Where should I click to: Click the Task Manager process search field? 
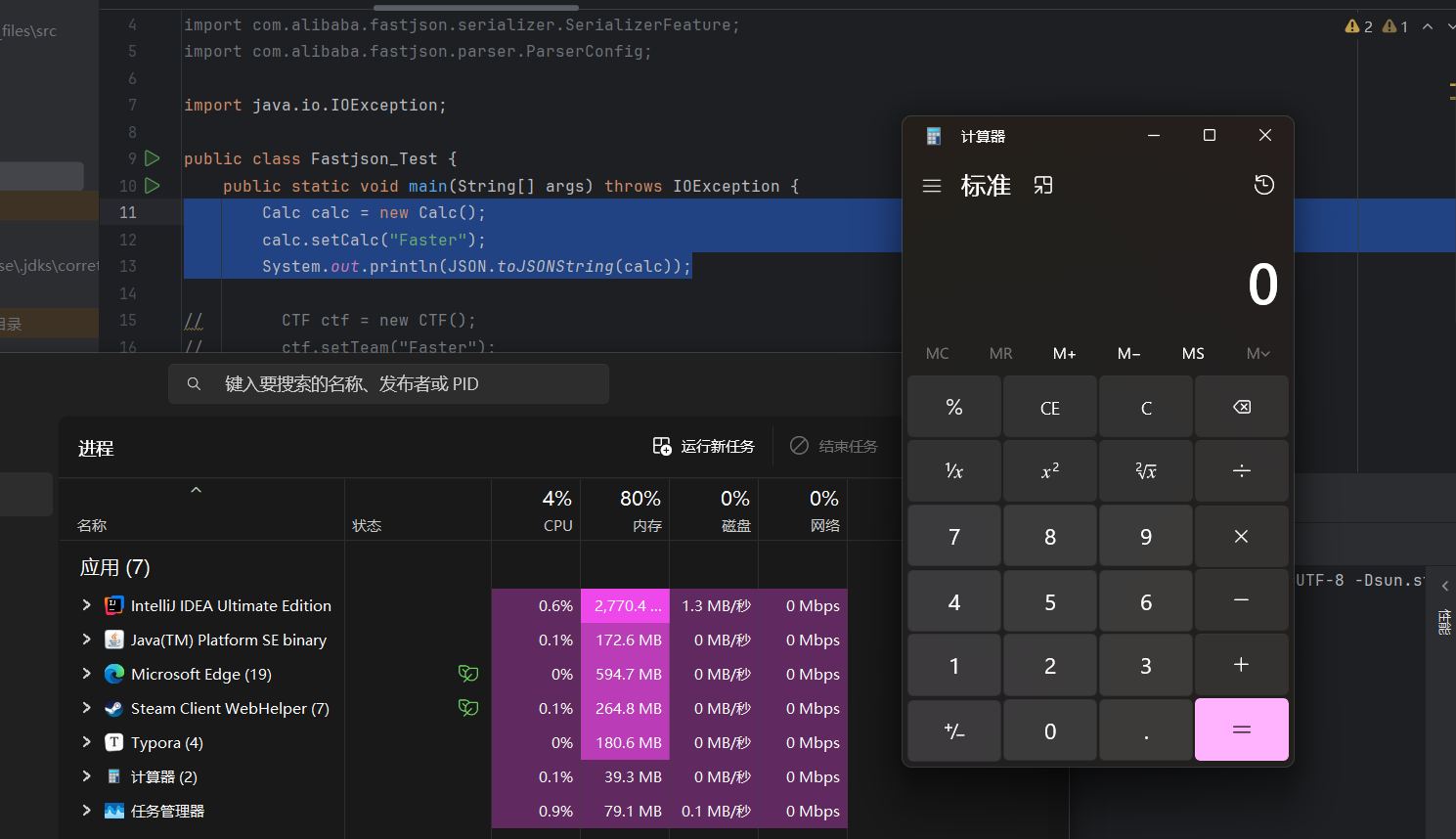click(x=388, y=383)
